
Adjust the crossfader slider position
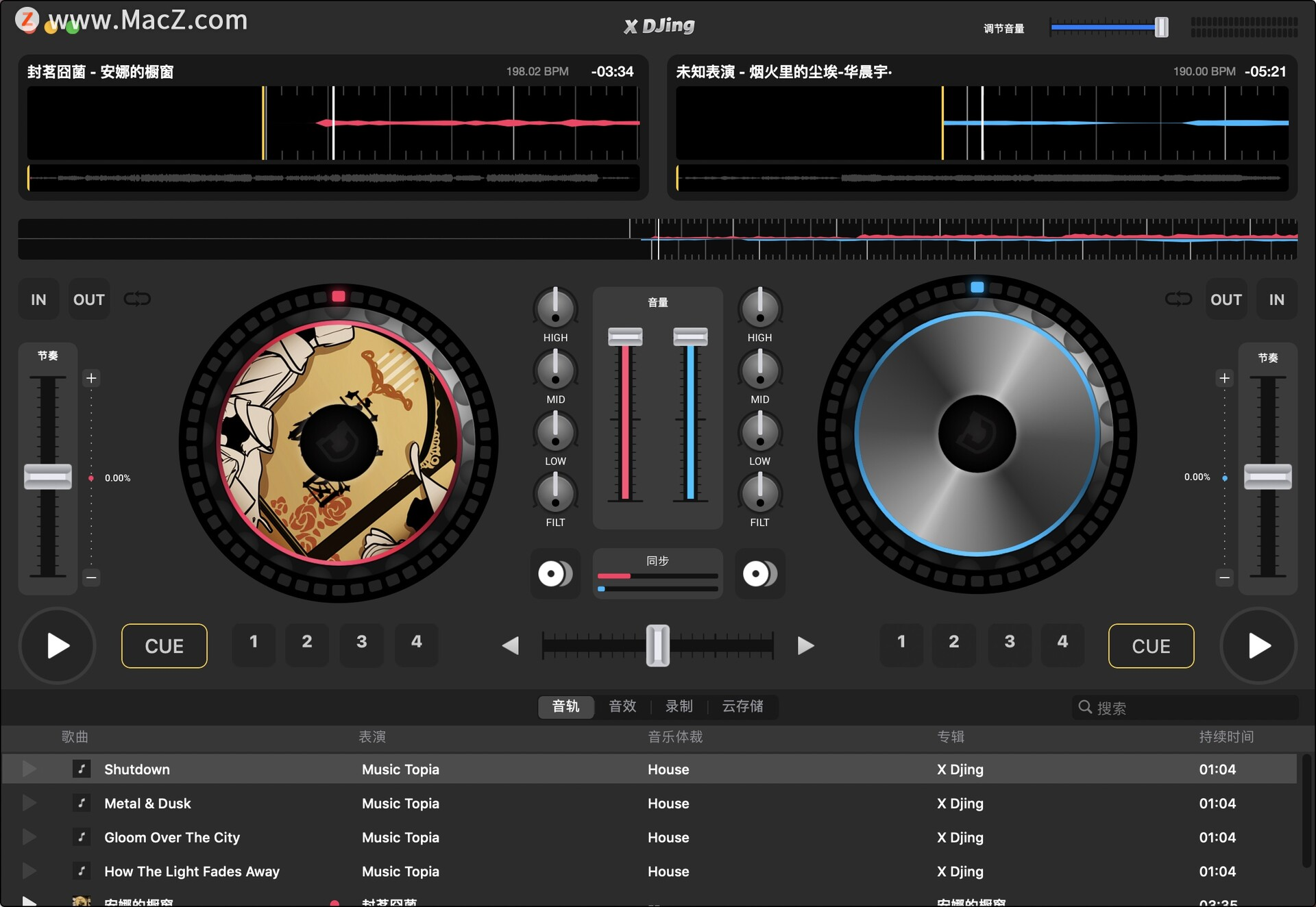657,643
